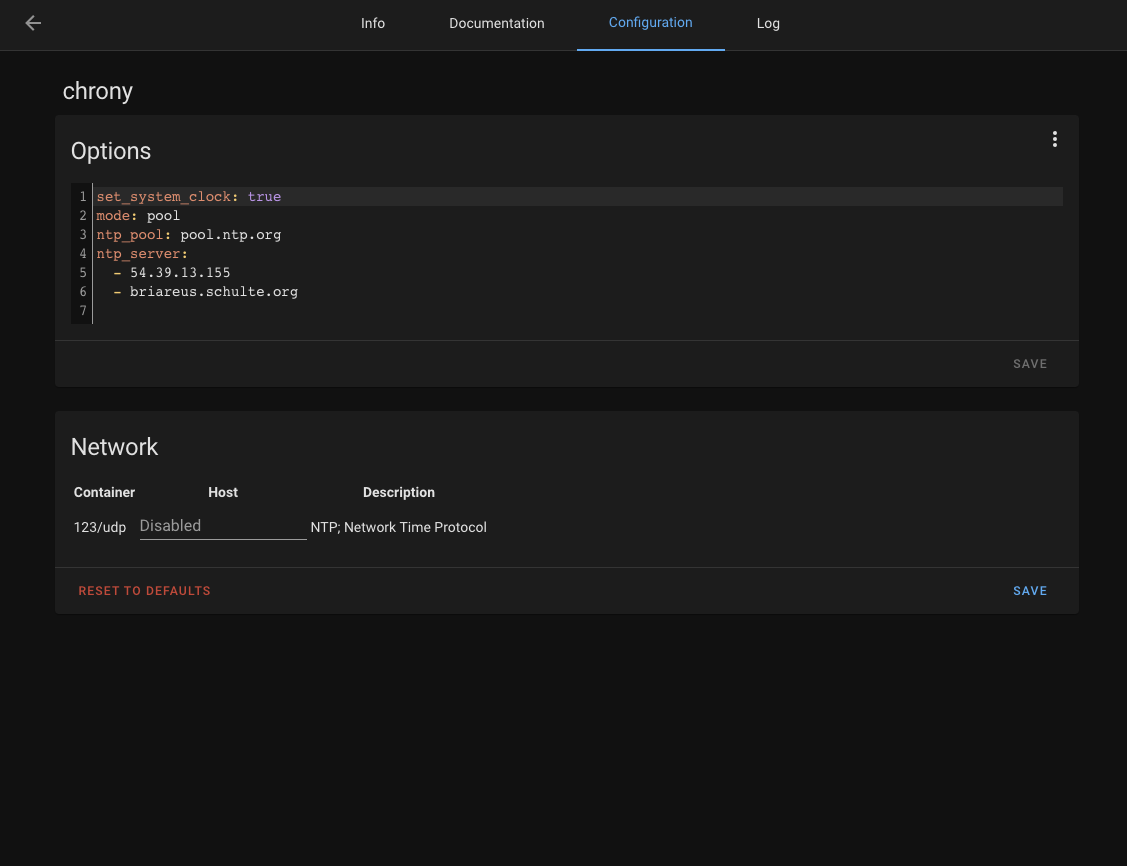
Task: Select the Configuration tab
Action: [650, 23]
